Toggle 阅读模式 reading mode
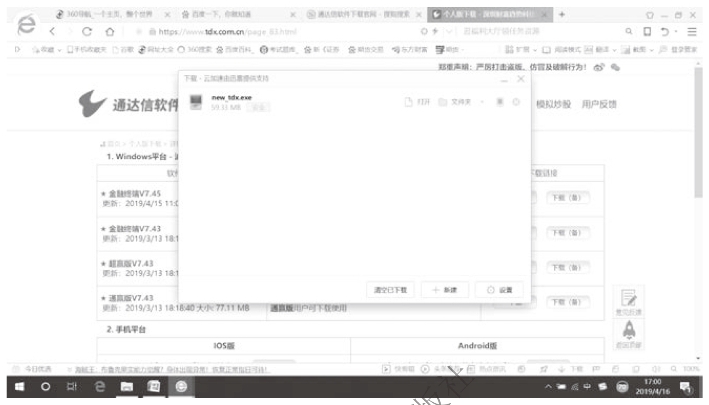Image resolution: width=709 pixels, height=405 pixels. 561,50
